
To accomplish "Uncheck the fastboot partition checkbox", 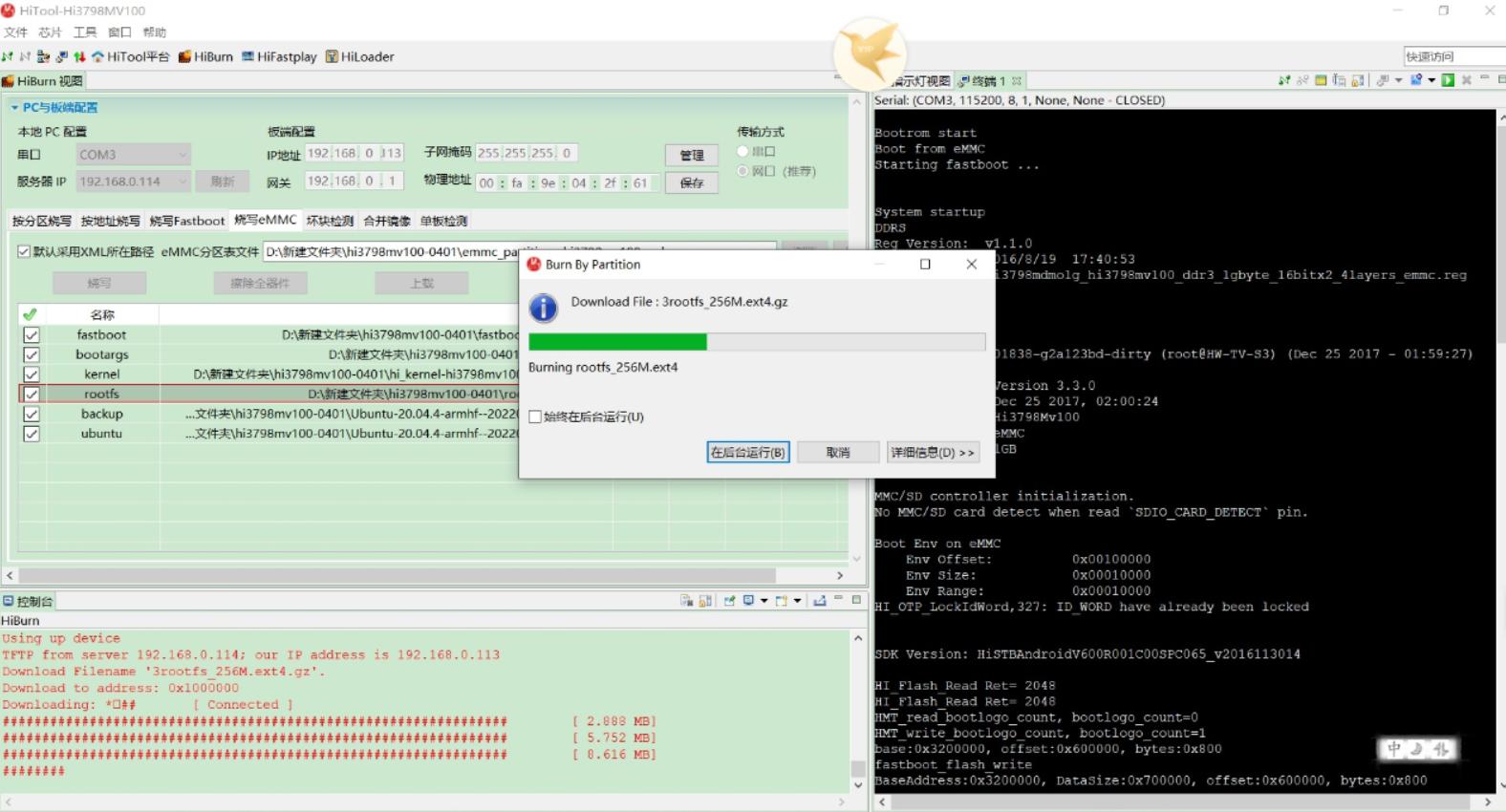I will coord(32,335).
